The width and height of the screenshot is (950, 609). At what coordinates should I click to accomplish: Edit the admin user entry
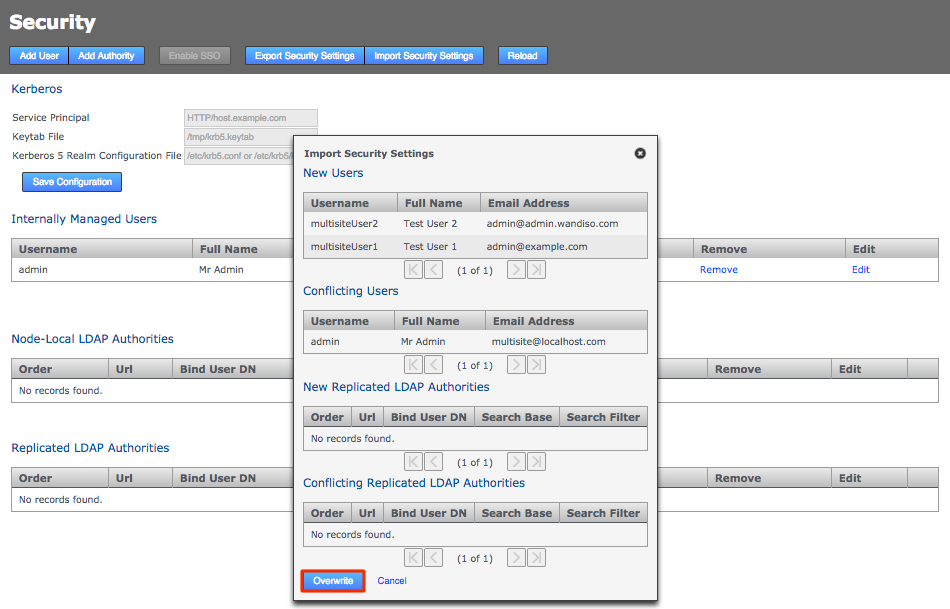tap(860, 269)
